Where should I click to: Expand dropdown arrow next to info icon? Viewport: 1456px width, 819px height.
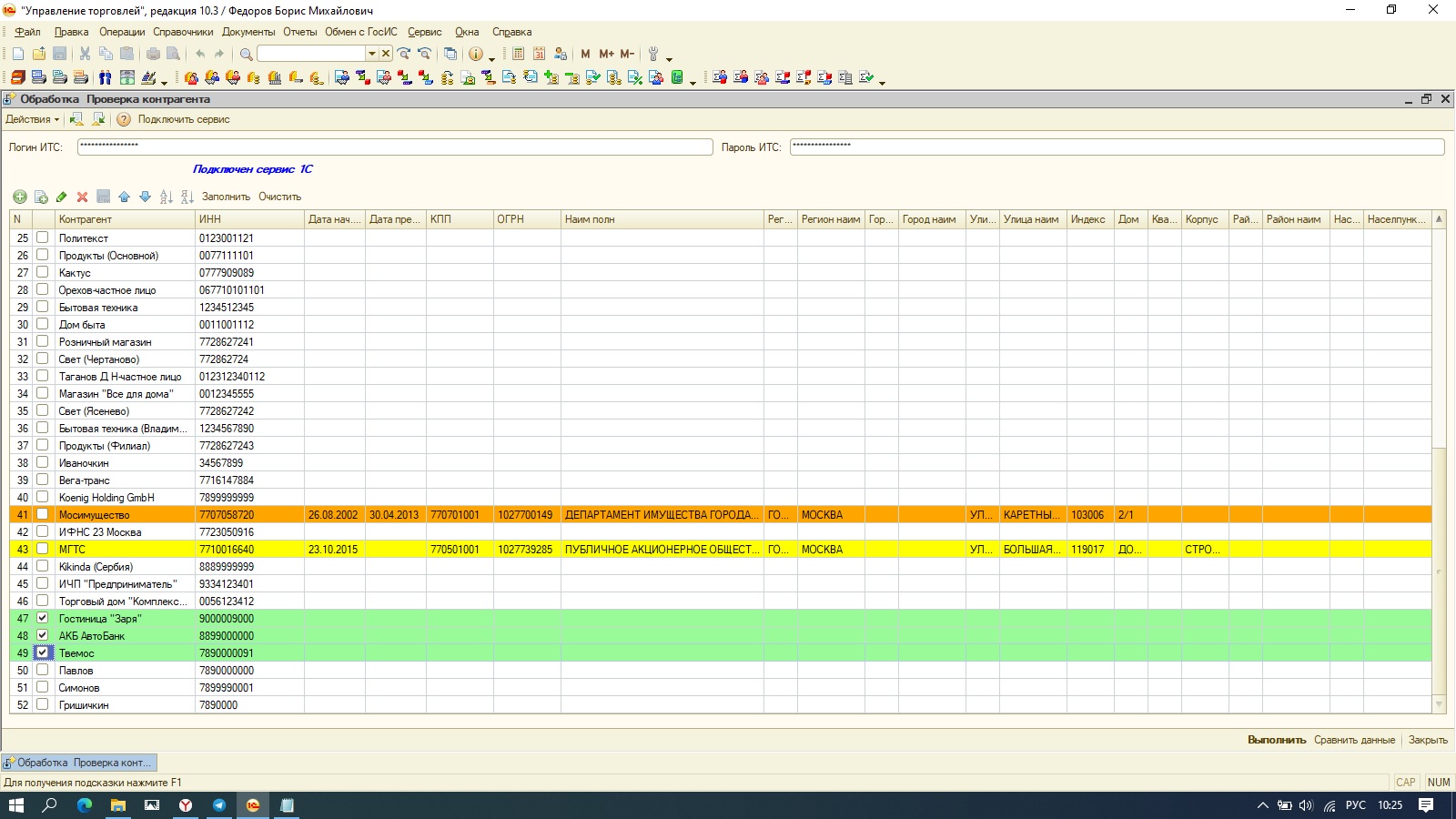coord(492,57)
